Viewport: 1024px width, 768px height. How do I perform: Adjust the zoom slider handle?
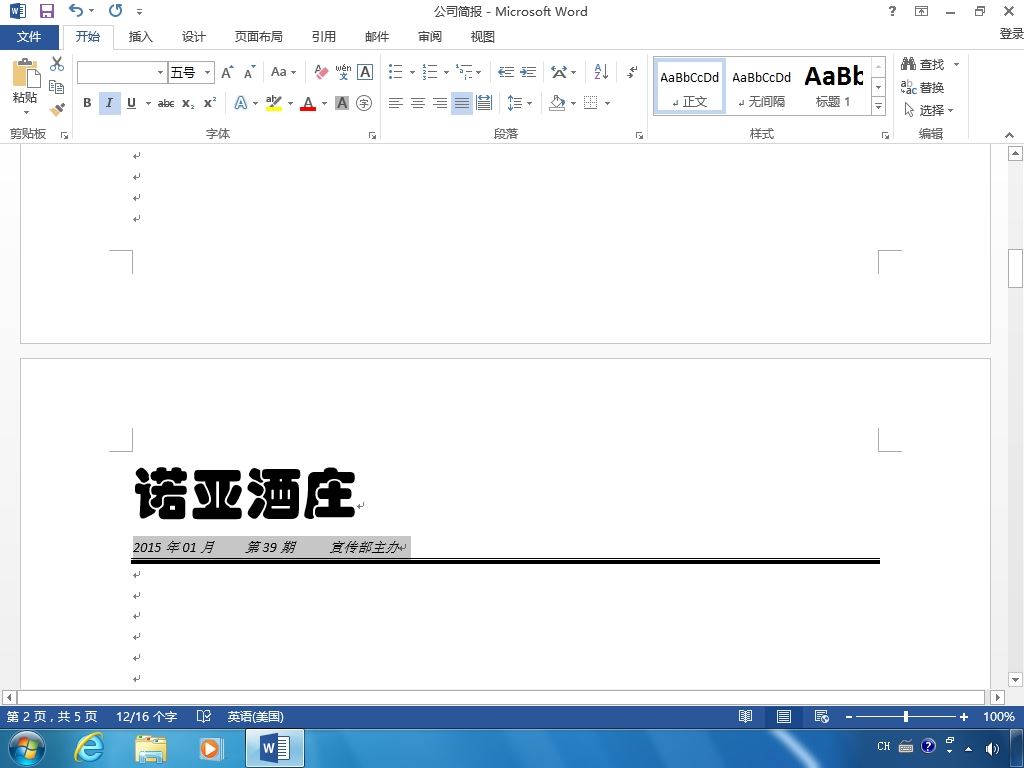(x=906, y=716)
